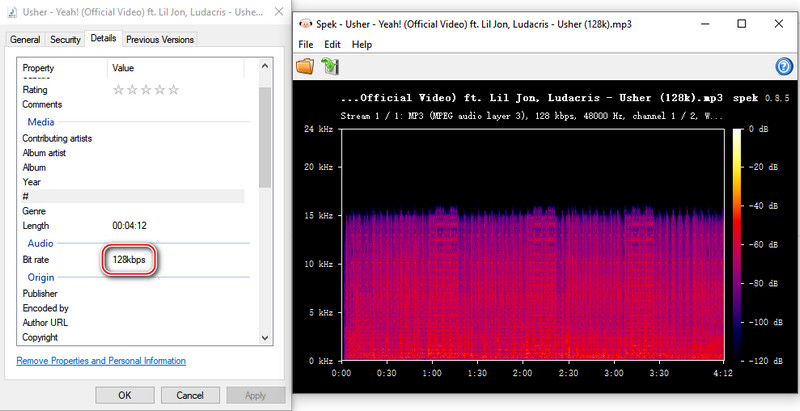Viewport: 800px width, 411px height.
Task: Click the Year property row
Action: pyautogui.click(x=132, y=182)
